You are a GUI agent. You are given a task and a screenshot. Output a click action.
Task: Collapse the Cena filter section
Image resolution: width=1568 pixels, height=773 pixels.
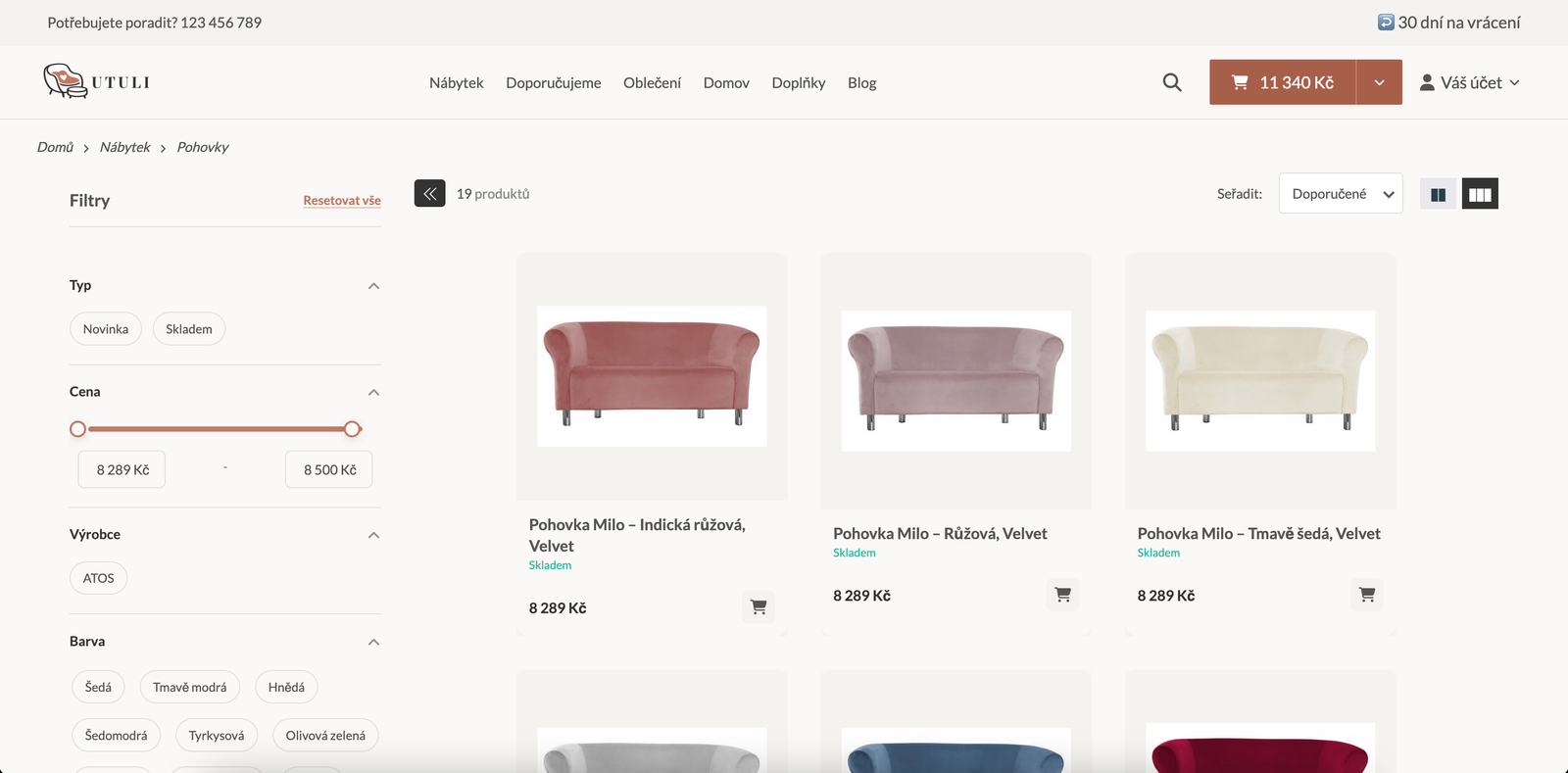coord(373,392)
